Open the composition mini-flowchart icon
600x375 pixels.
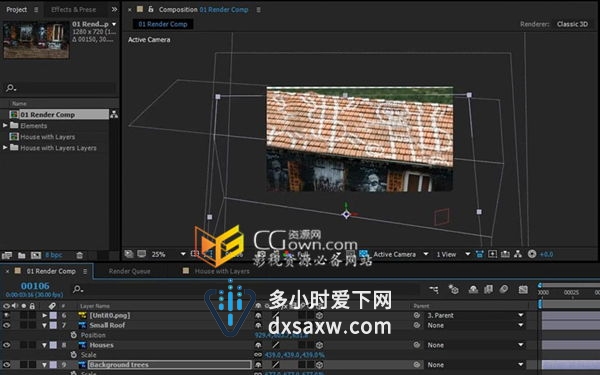[x=434, y=290]
